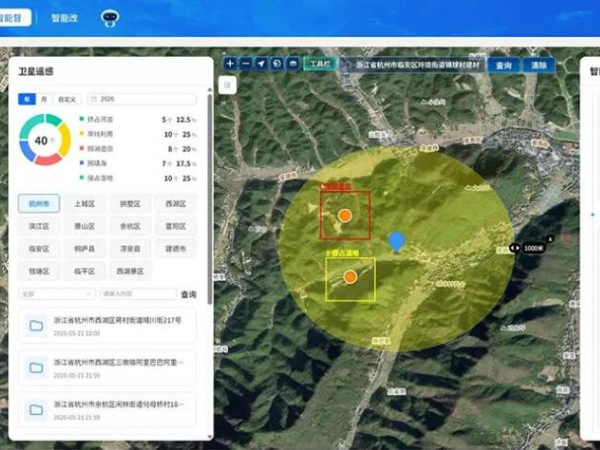Image resolution: width=600 pixels, height=450 pixels.
Task: Activate the locate arrow map tool
Action: tap(261, 64)
